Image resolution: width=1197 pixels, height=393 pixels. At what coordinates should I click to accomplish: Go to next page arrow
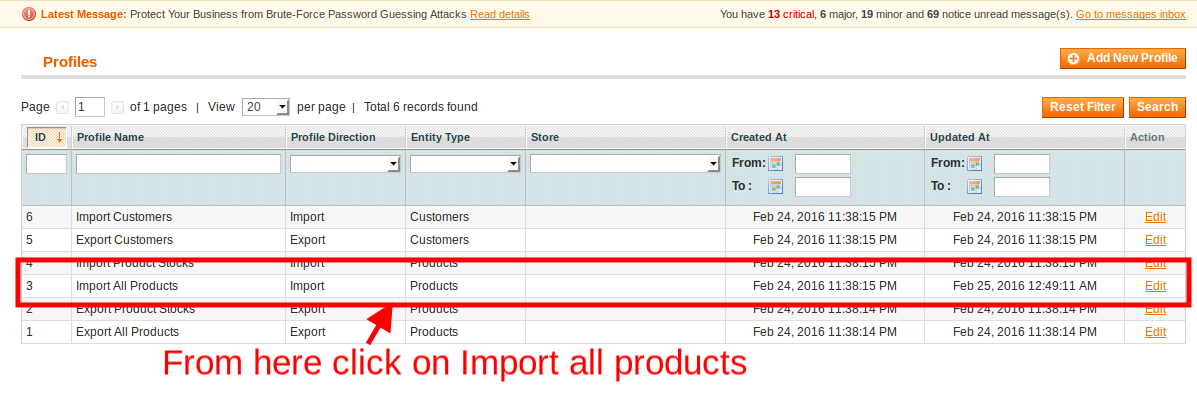point(118,108)
